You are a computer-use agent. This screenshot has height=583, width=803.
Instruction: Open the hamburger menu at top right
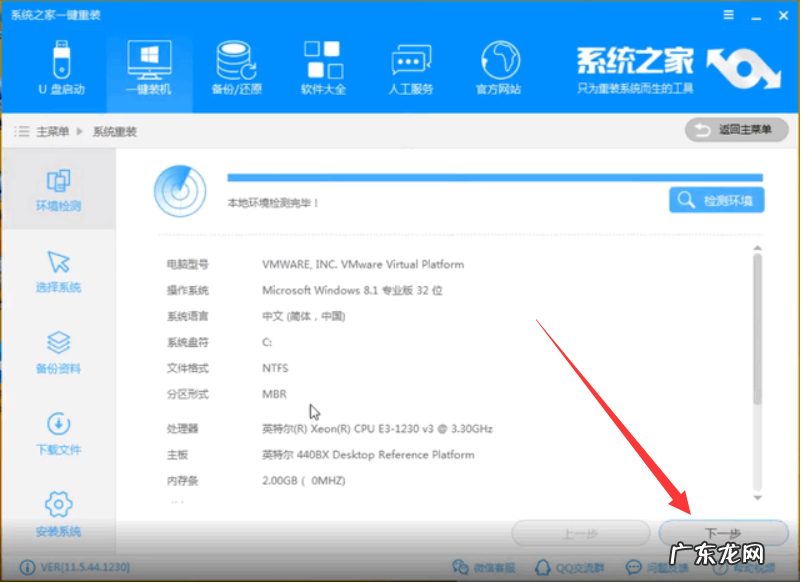[x=727, y=15]
